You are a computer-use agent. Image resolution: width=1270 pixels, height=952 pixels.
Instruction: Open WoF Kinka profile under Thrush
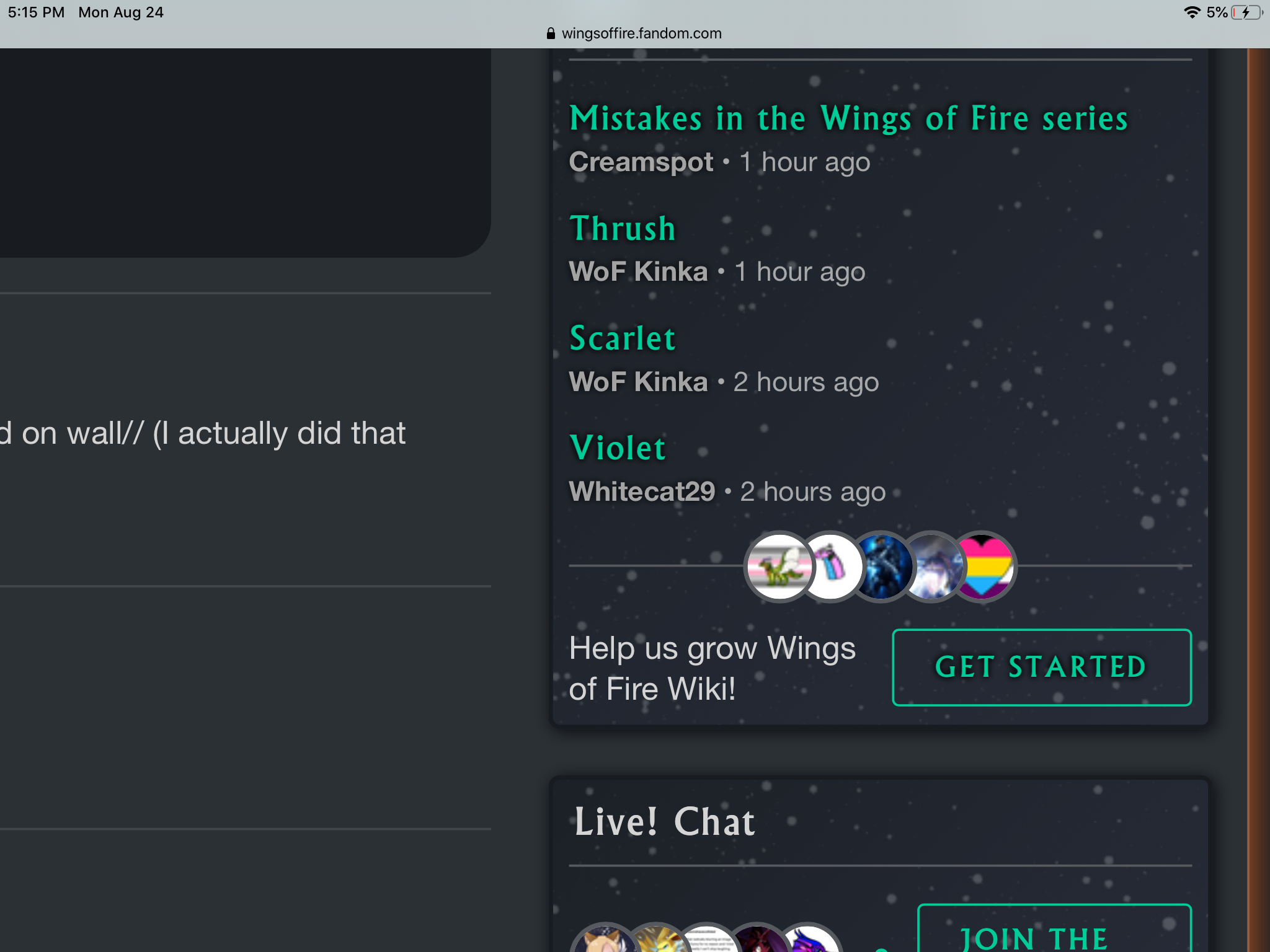[639, 272]
